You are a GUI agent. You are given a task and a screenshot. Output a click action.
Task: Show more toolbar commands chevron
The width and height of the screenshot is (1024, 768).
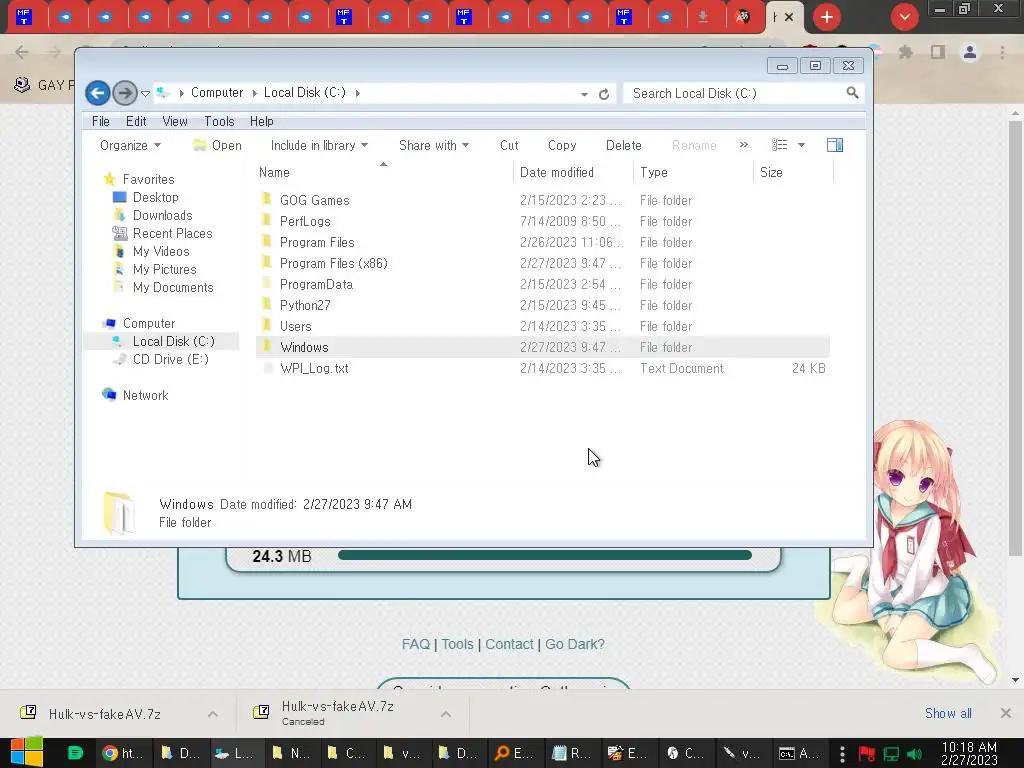(x=743, y=145)
